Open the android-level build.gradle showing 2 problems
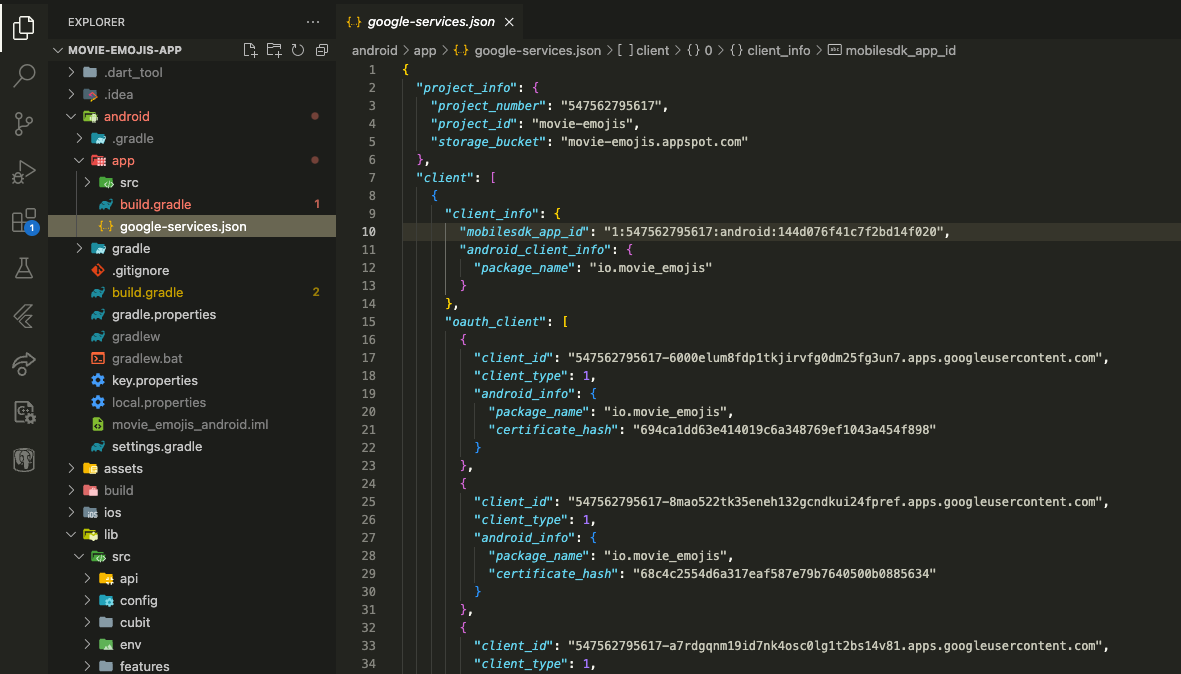The height and width of the screenshot is (674, 1181). click(192, 292)
